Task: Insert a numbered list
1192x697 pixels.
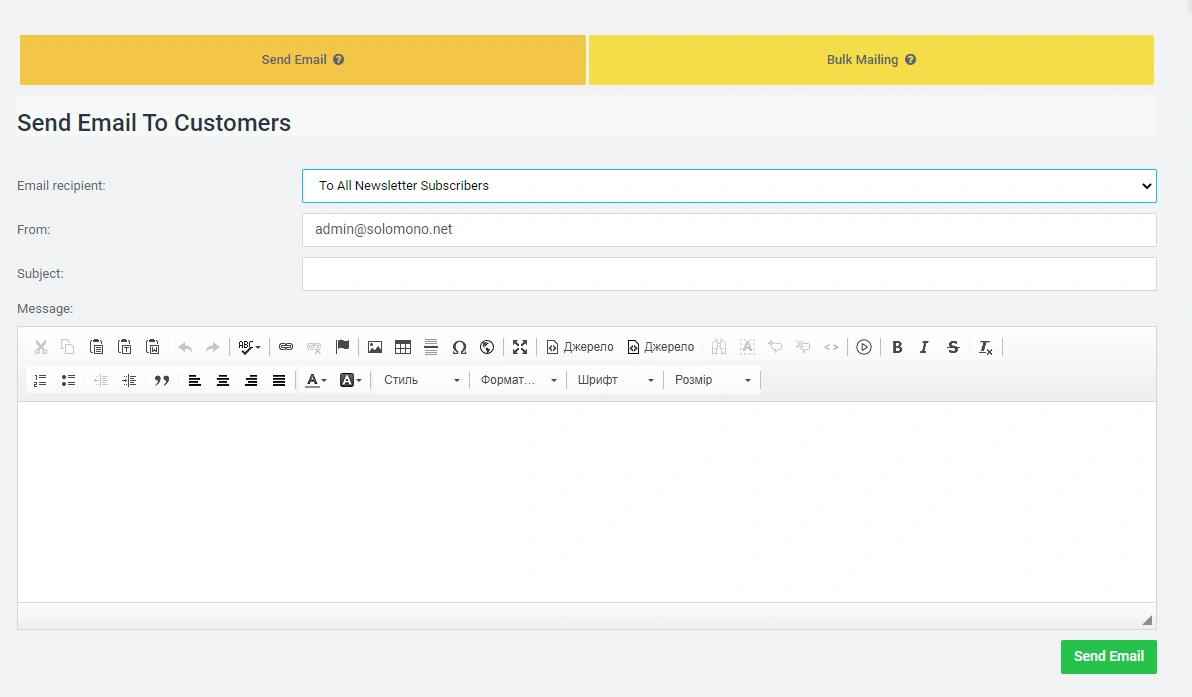Action: 40,380
